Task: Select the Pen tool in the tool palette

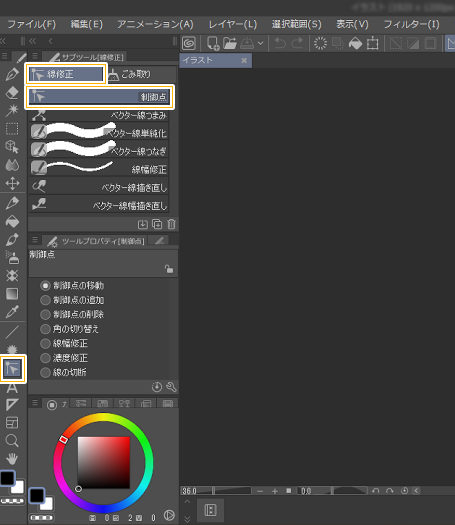Action: [x=12, y=74]
